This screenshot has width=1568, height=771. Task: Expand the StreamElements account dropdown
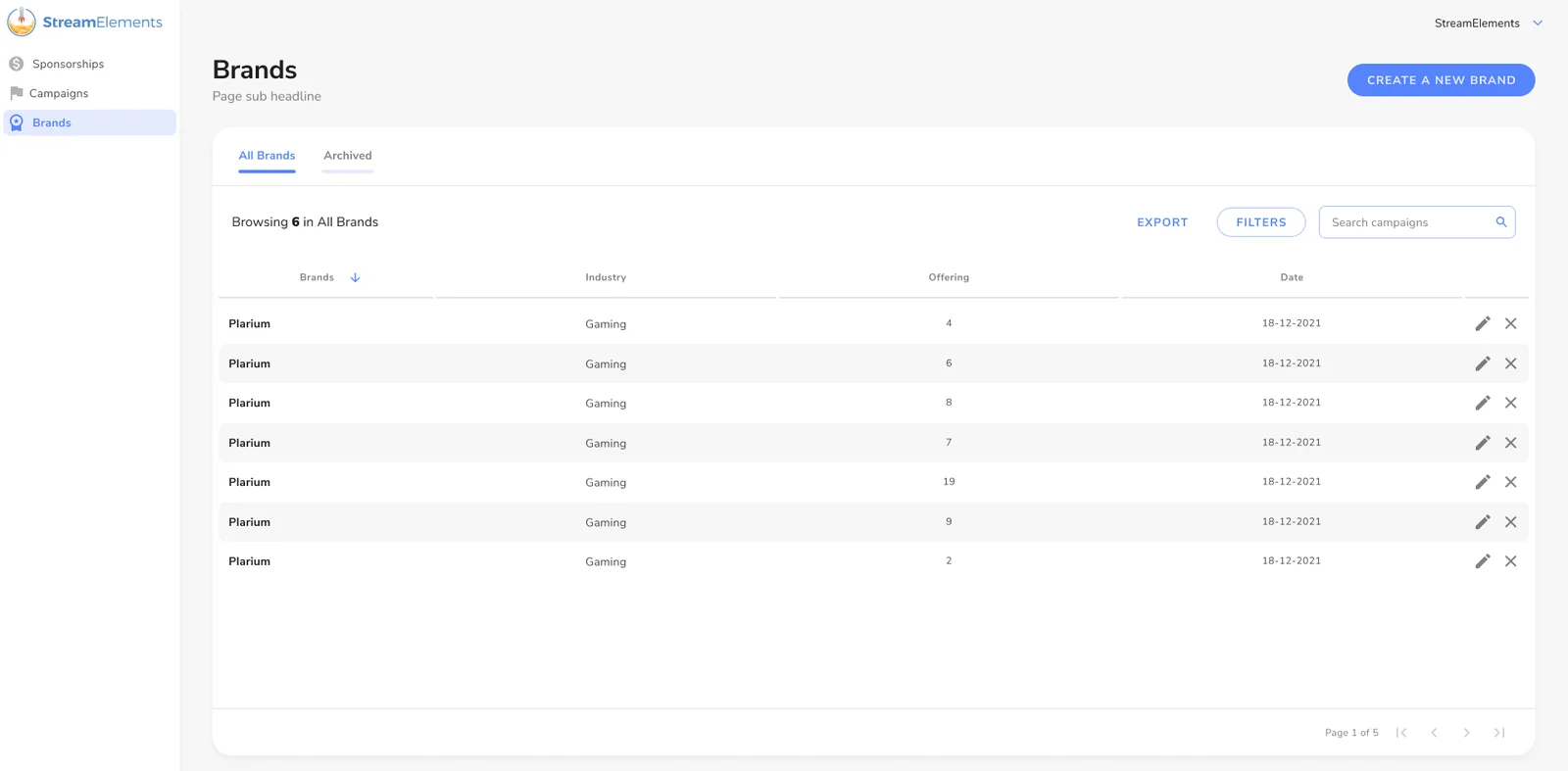pos(1538,24)
